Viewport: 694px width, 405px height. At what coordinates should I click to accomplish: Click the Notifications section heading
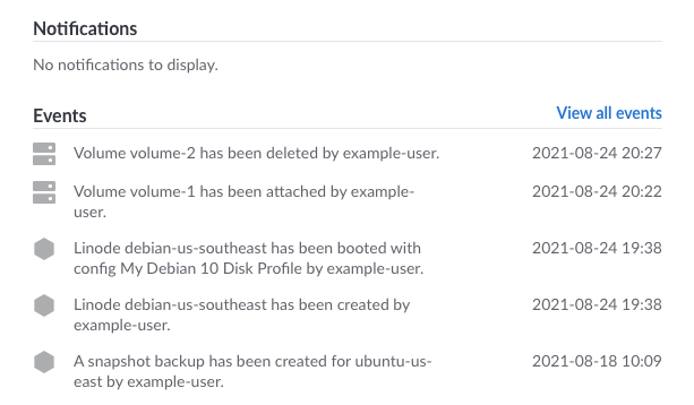pos(85,28)
